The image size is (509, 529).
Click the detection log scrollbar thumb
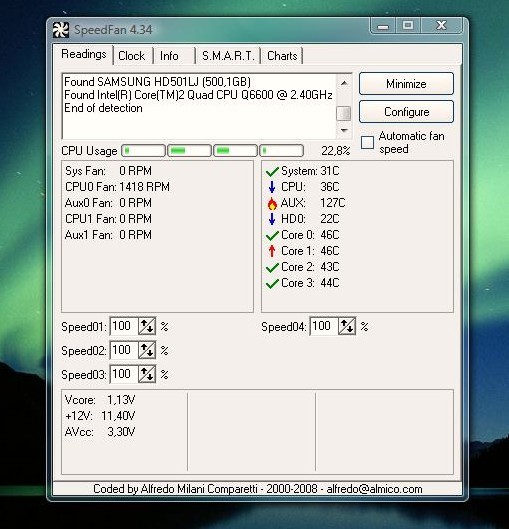pos(344,113)
